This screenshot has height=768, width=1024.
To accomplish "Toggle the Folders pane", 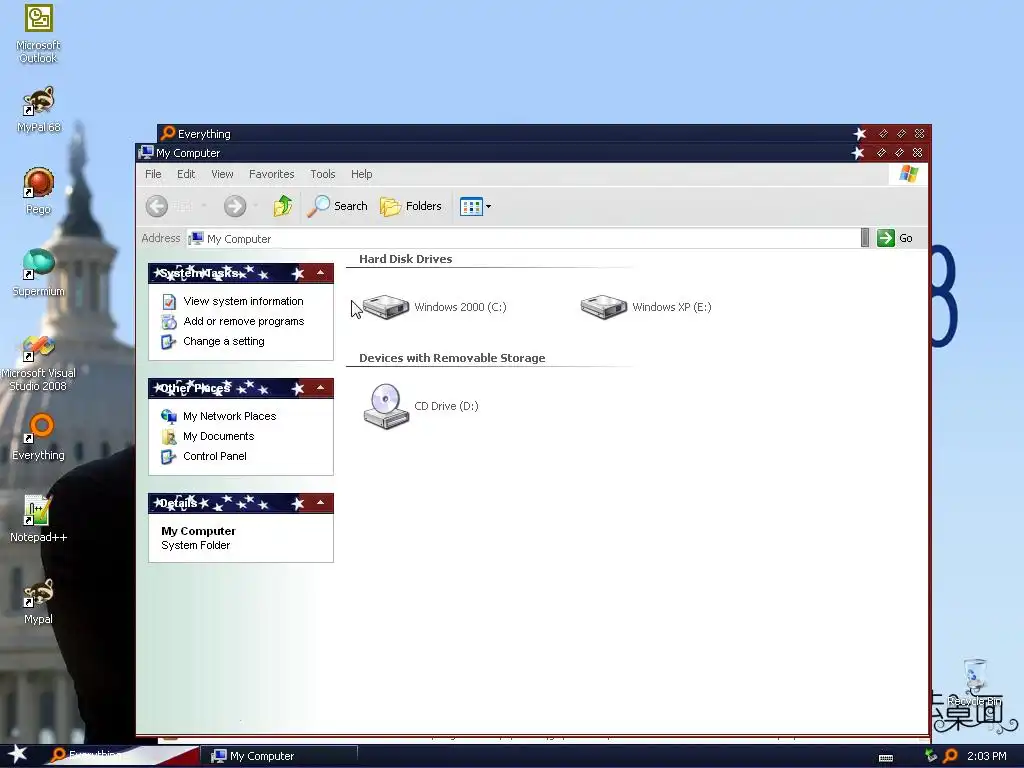I will (x=411, y=206).
